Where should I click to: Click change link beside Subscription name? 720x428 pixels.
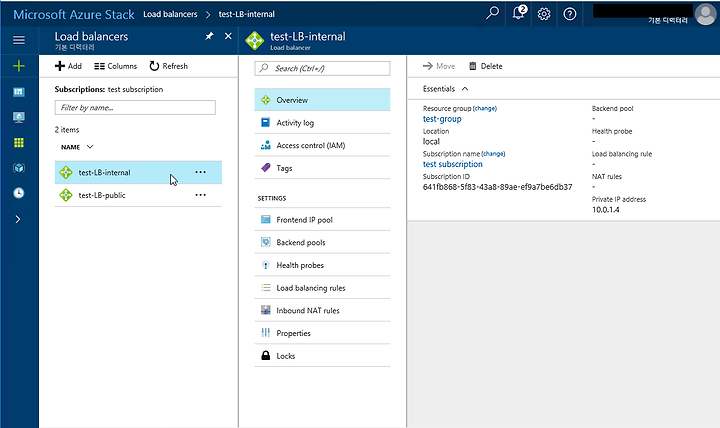tap(493, 154)
